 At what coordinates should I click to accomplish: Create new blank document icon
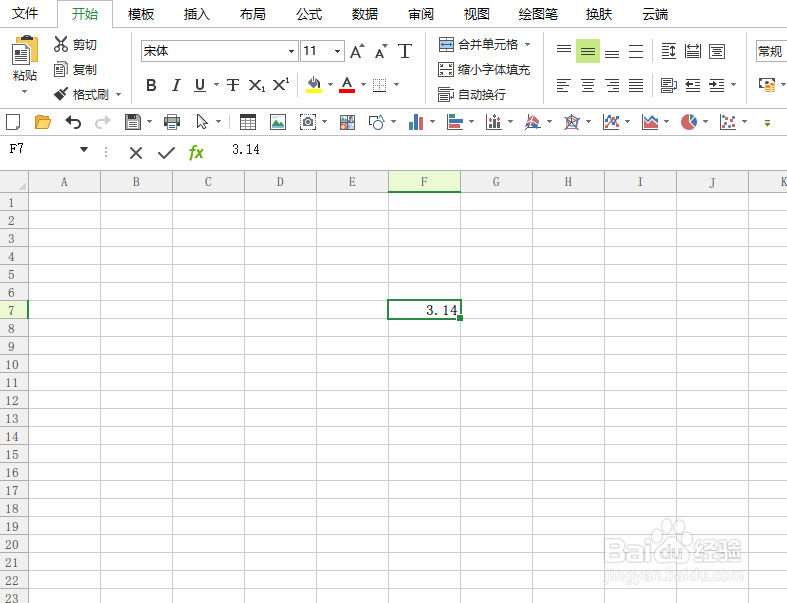click(x=13, y=122)
